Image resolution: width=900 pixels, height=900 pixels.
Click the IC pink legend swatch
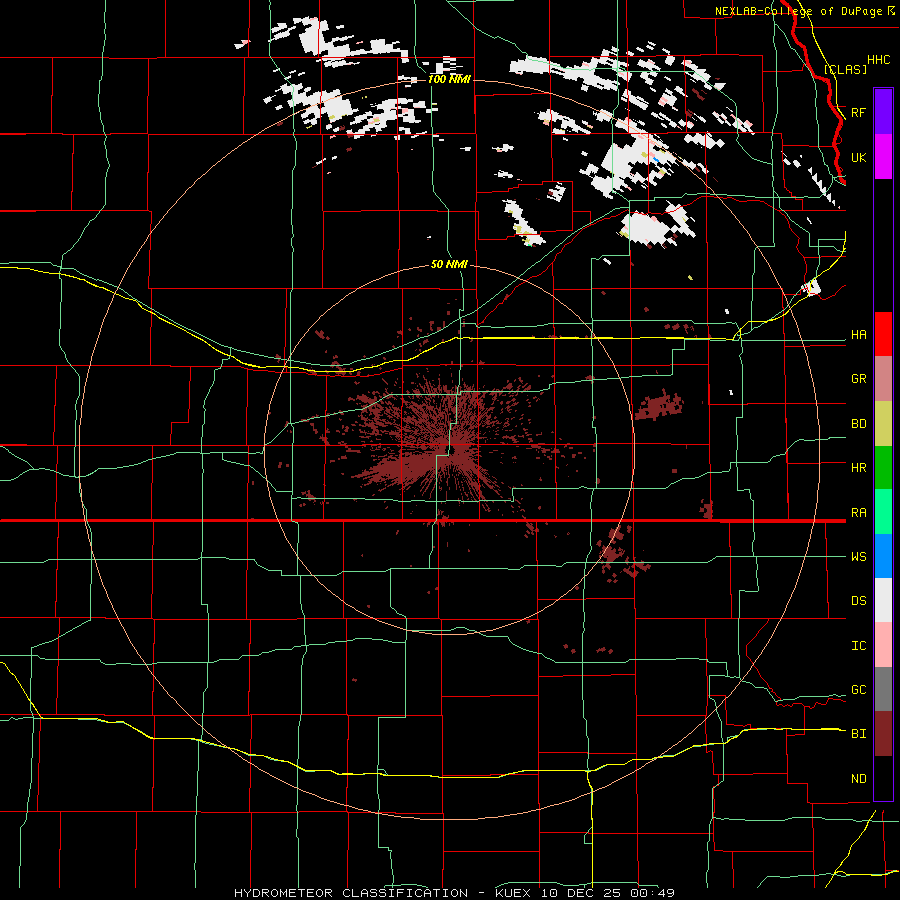(x=883, y=645)
